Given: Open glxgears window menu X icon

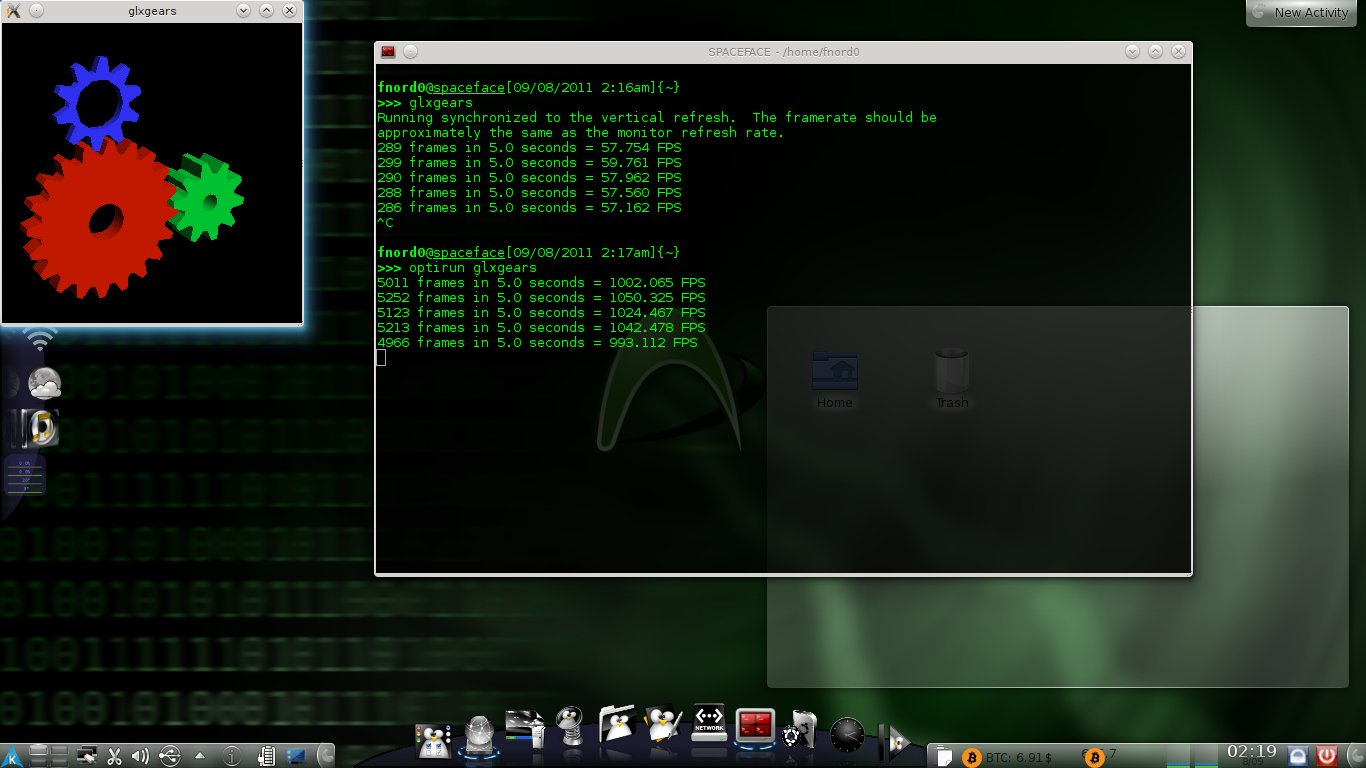Looking at the screenshot, I should click(x=13, y=10).
